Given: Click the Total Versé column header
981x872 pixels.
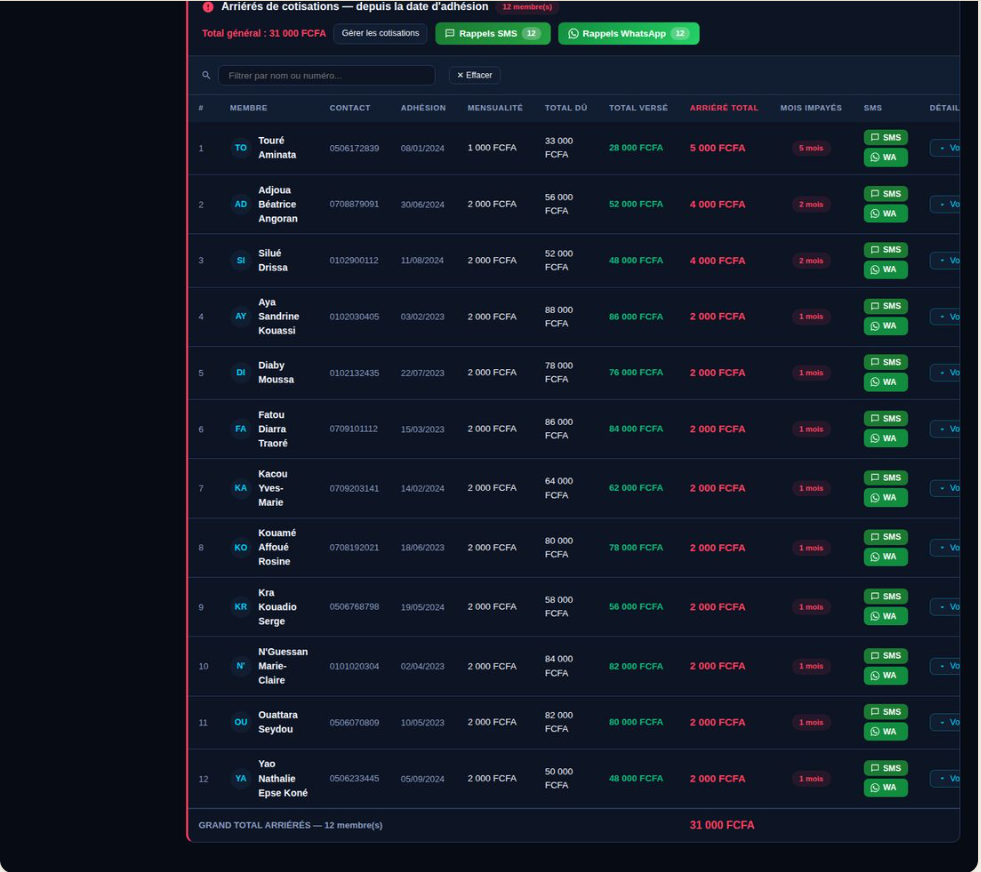Looking at the screenshot, I should tap(638, 108).
